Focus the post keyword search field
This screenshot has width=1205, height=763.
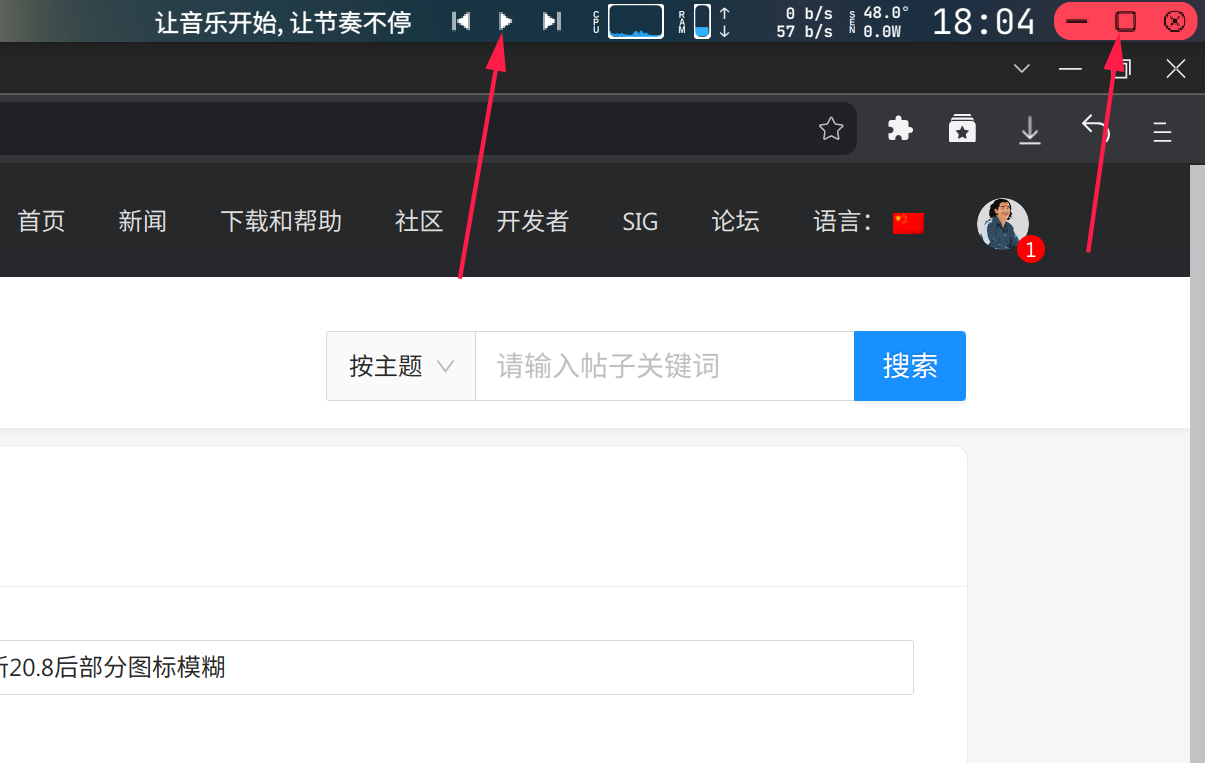point(665,366)
